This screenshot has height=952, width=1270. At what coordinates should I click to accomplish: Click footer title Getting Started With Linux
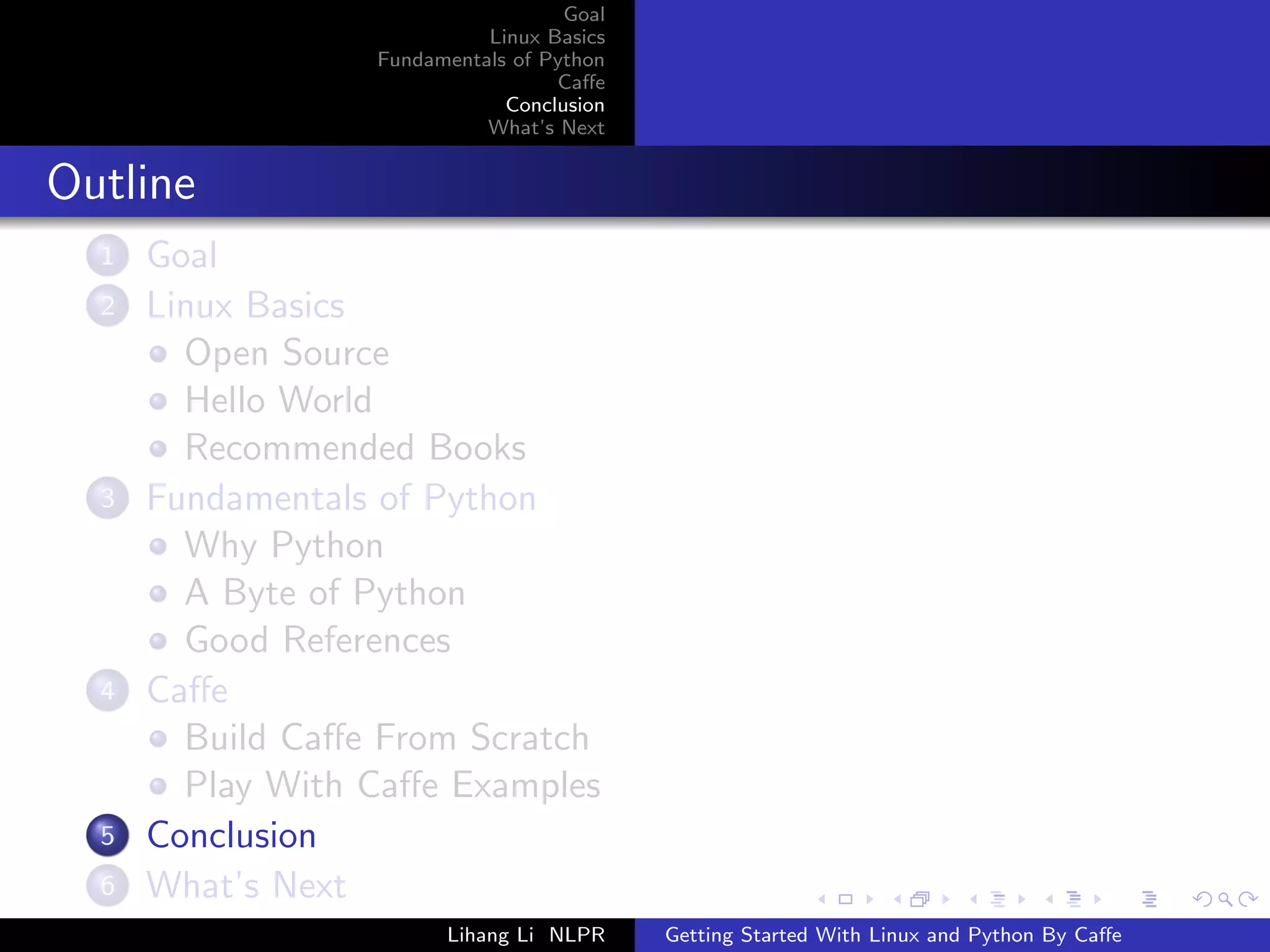tap(893, 935)
